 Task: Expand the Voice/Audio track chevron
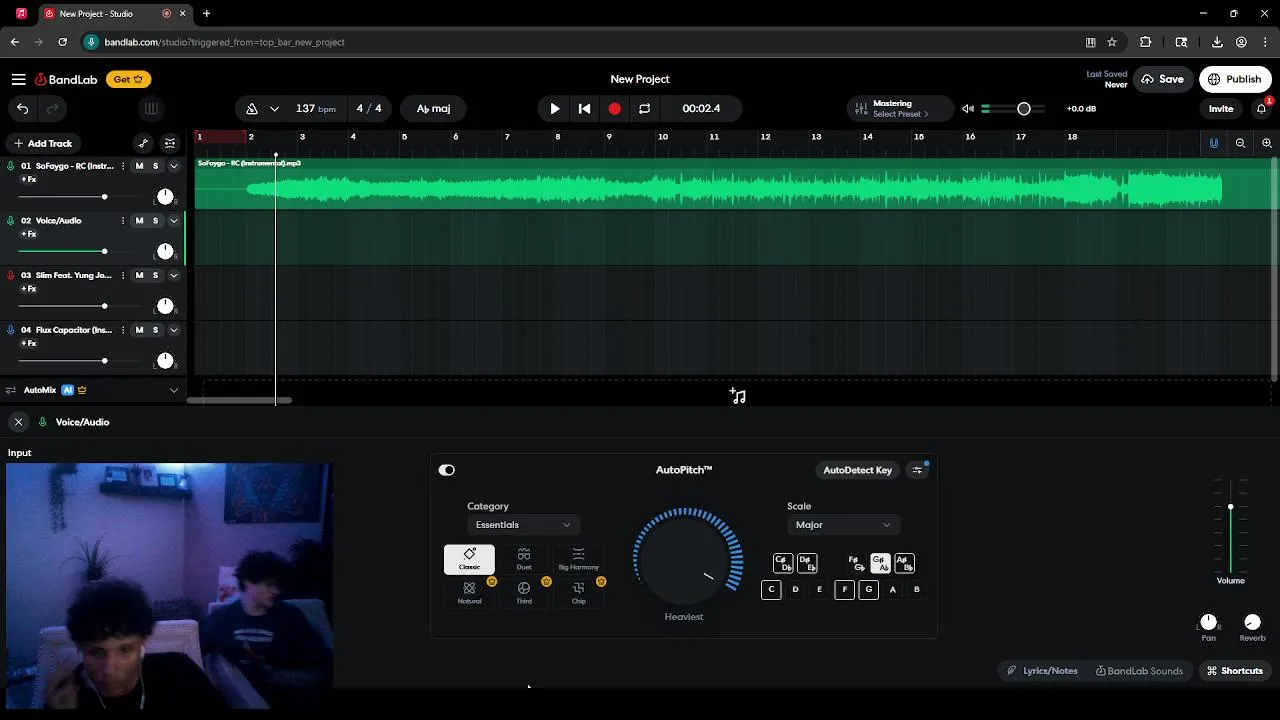(173, 221)
